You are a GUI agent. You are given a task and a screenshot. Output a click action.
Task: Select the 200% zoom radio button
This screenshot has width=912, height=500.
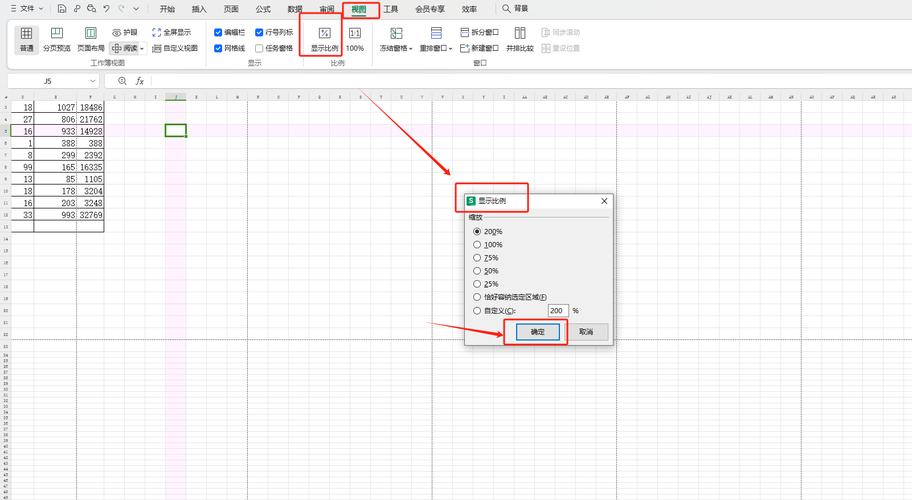[x=477, y=231]
